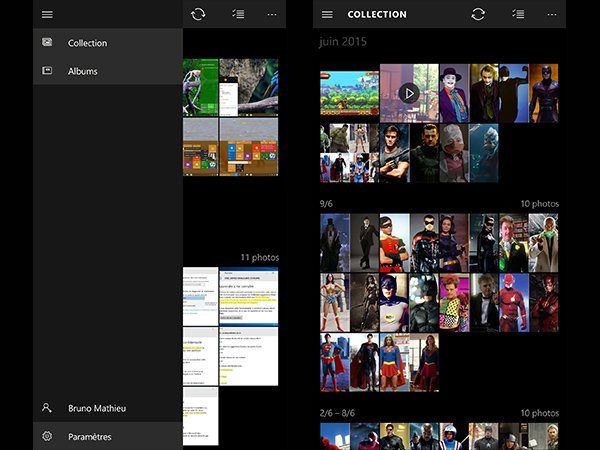Open more options ellipsis in right screen

pos(552,15)
